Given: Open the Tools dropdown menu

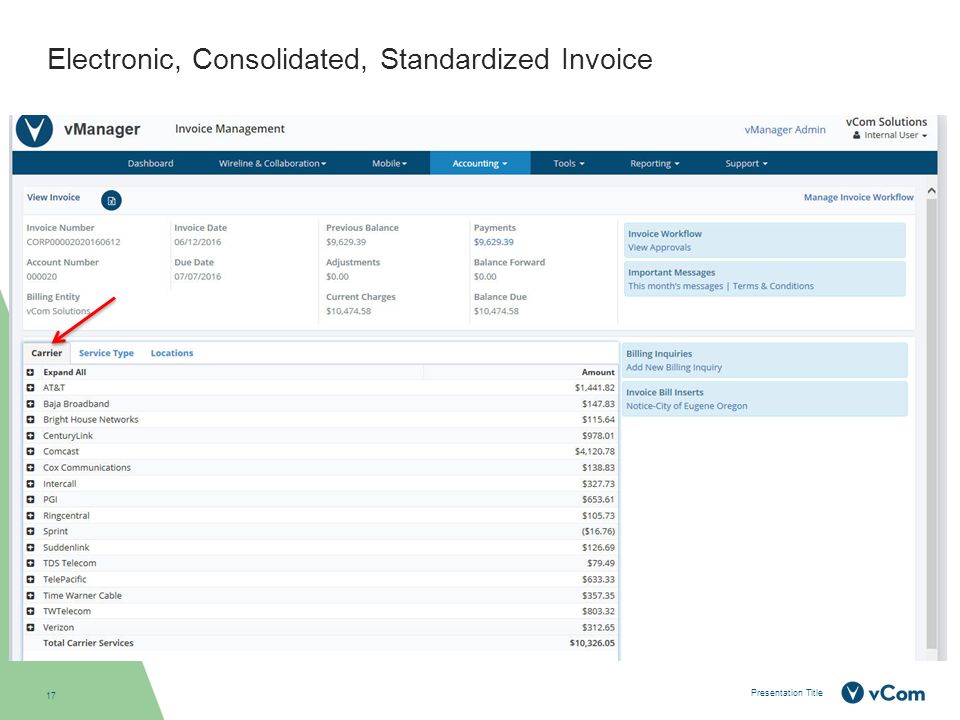Looking at the screenshot, I should click(569, 163).
